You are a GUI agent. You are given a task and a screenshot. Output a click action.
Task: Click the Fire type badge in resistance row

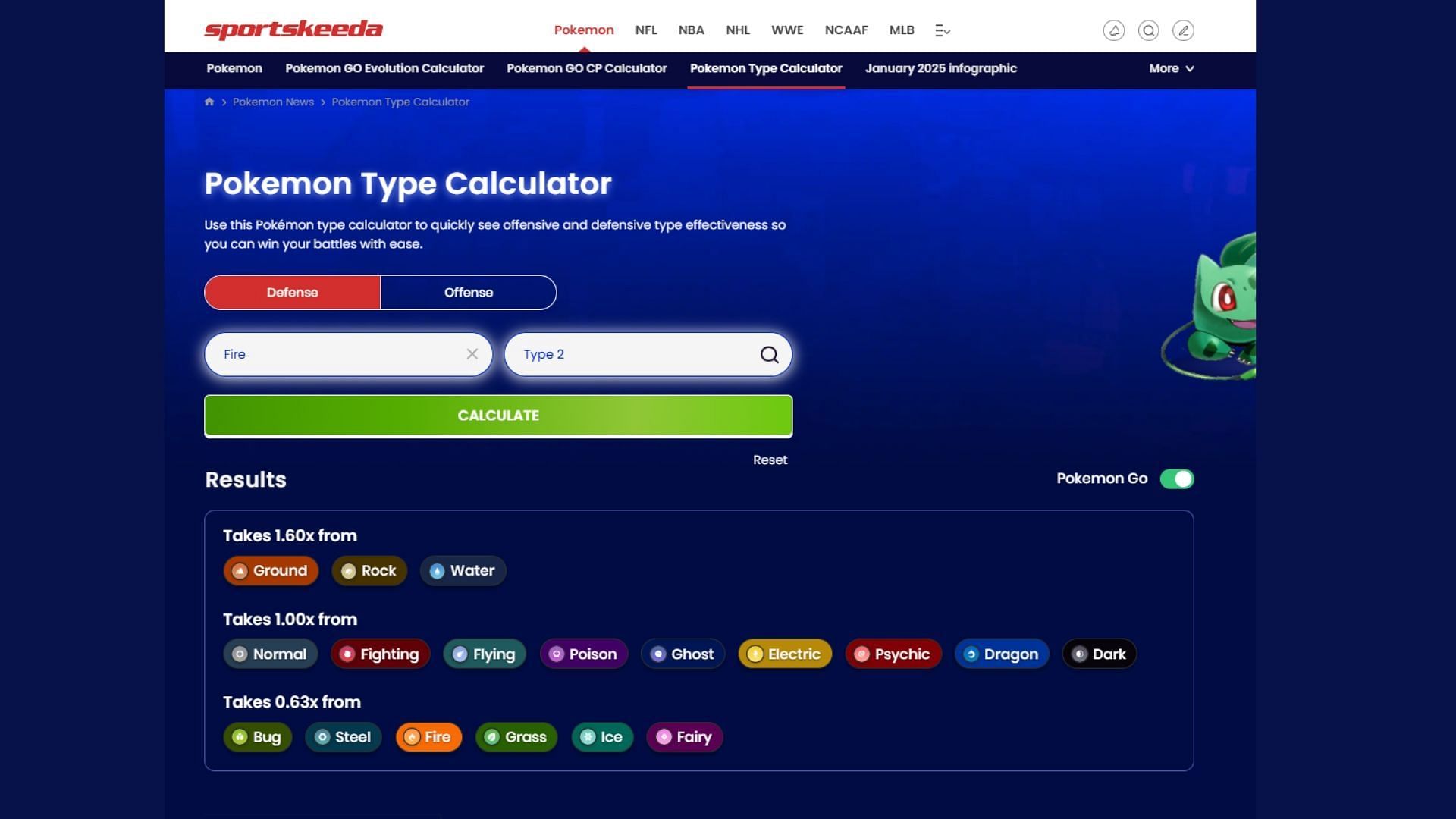428,737
